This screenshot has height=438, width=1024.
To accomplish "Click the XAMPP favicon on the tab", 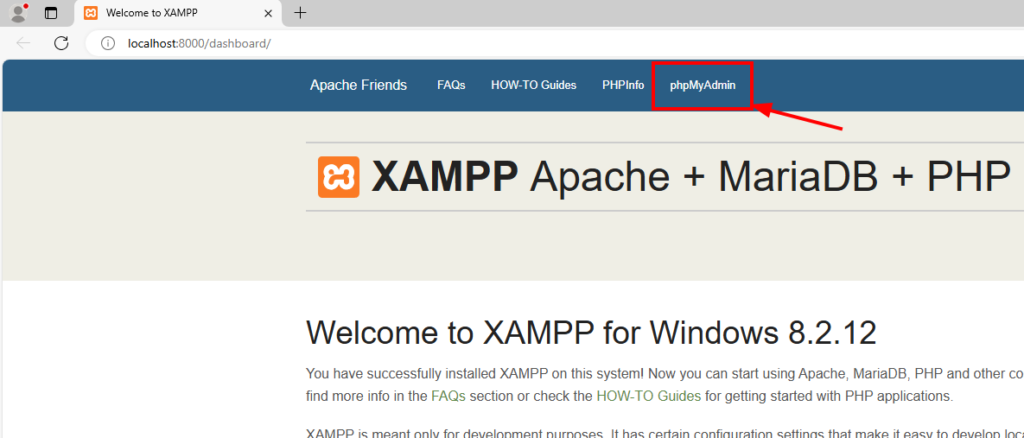I will [x=91, y=13].
